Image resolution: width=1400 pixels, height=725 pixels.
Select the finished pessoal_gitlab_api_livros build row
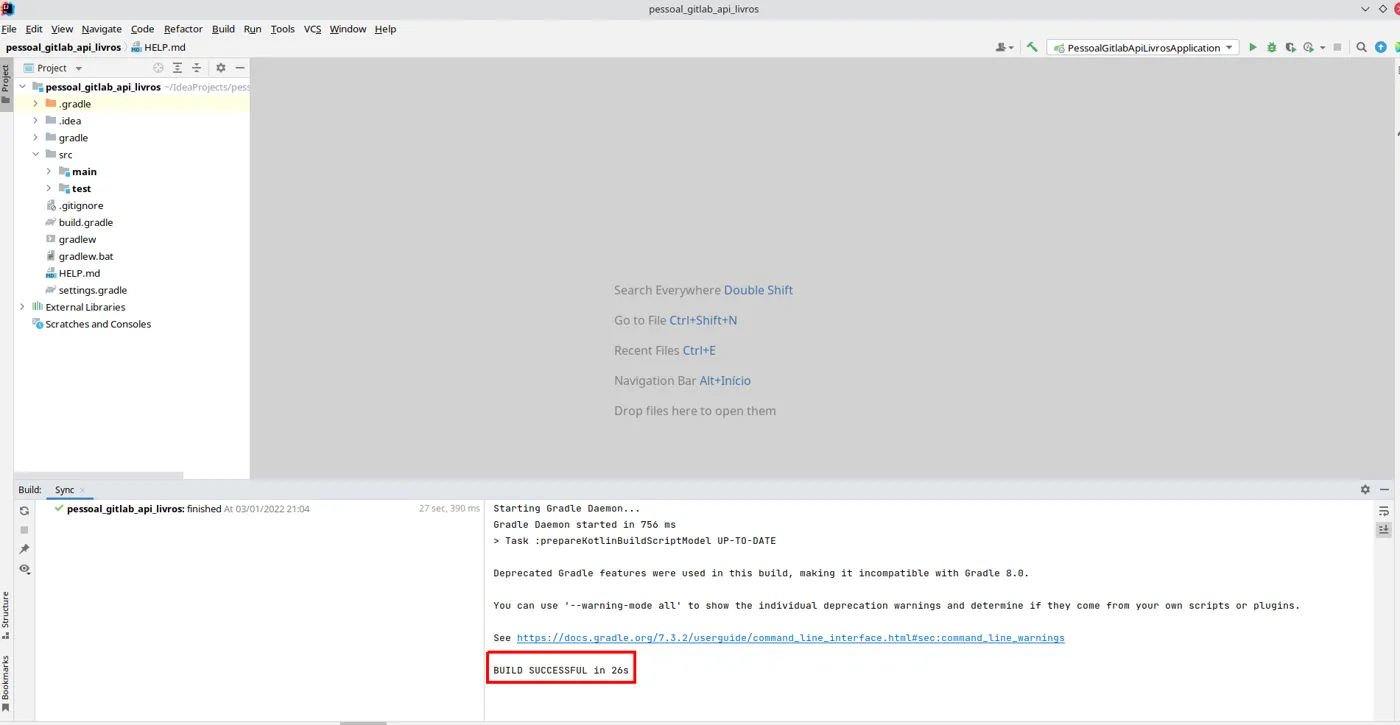click(260, 509)
